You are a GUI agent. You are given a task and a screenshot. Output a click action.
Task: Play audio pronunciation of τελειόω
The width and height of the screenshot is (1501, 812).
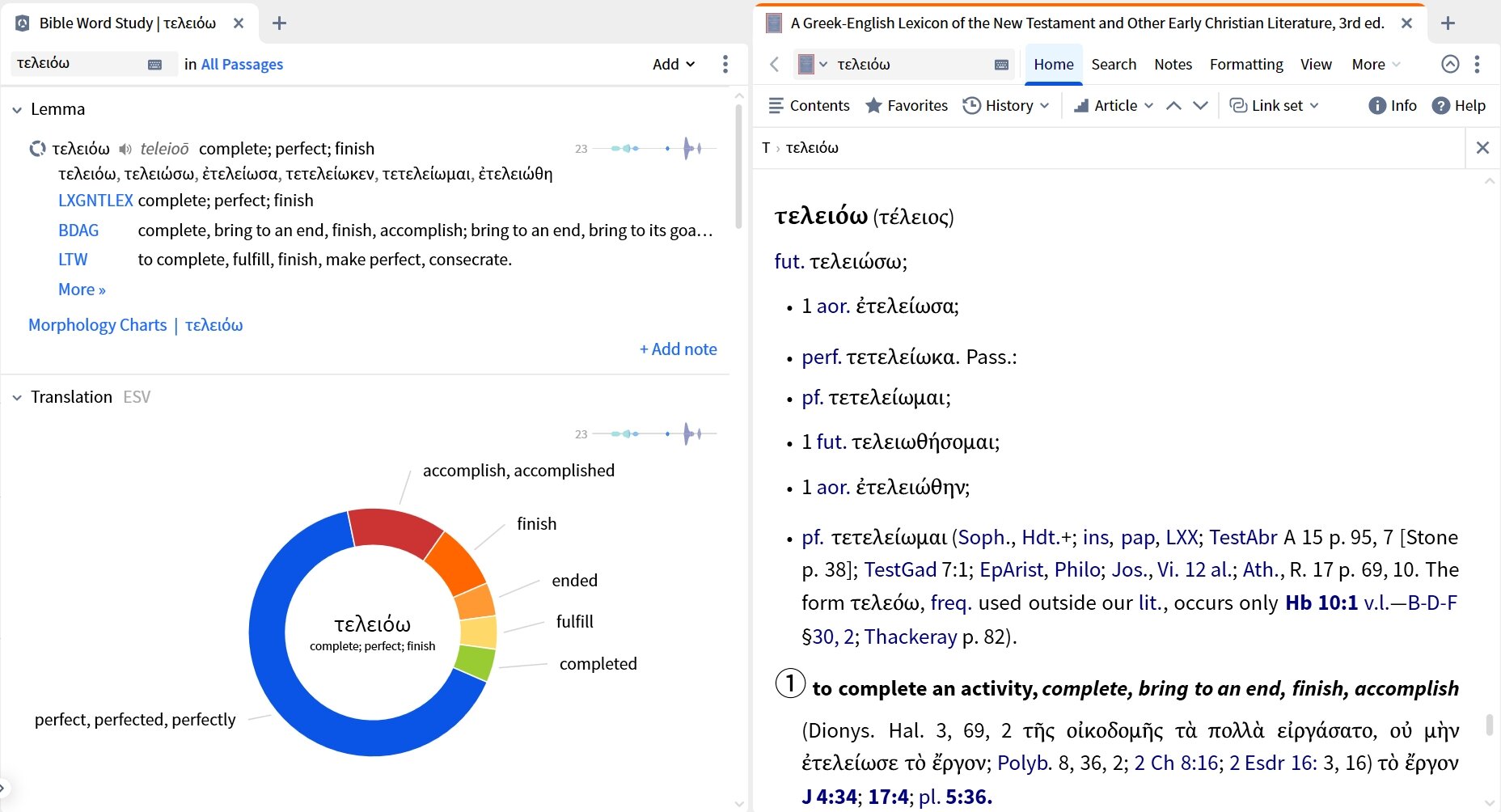click(125, 149)
